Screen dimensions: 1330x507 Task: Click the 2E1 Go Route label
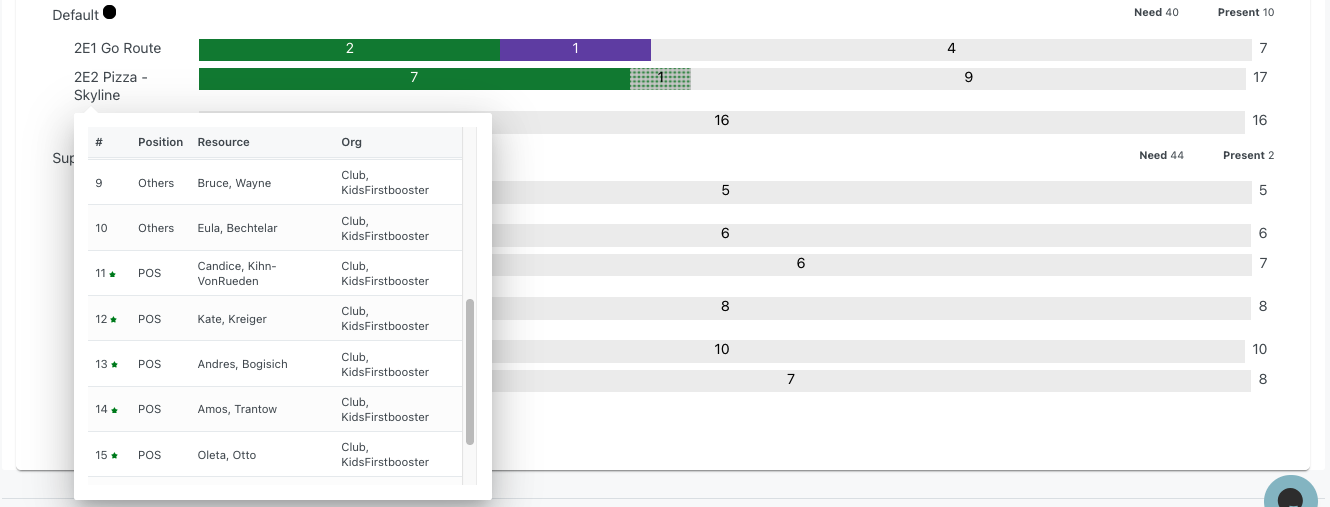tap(117, 48)
